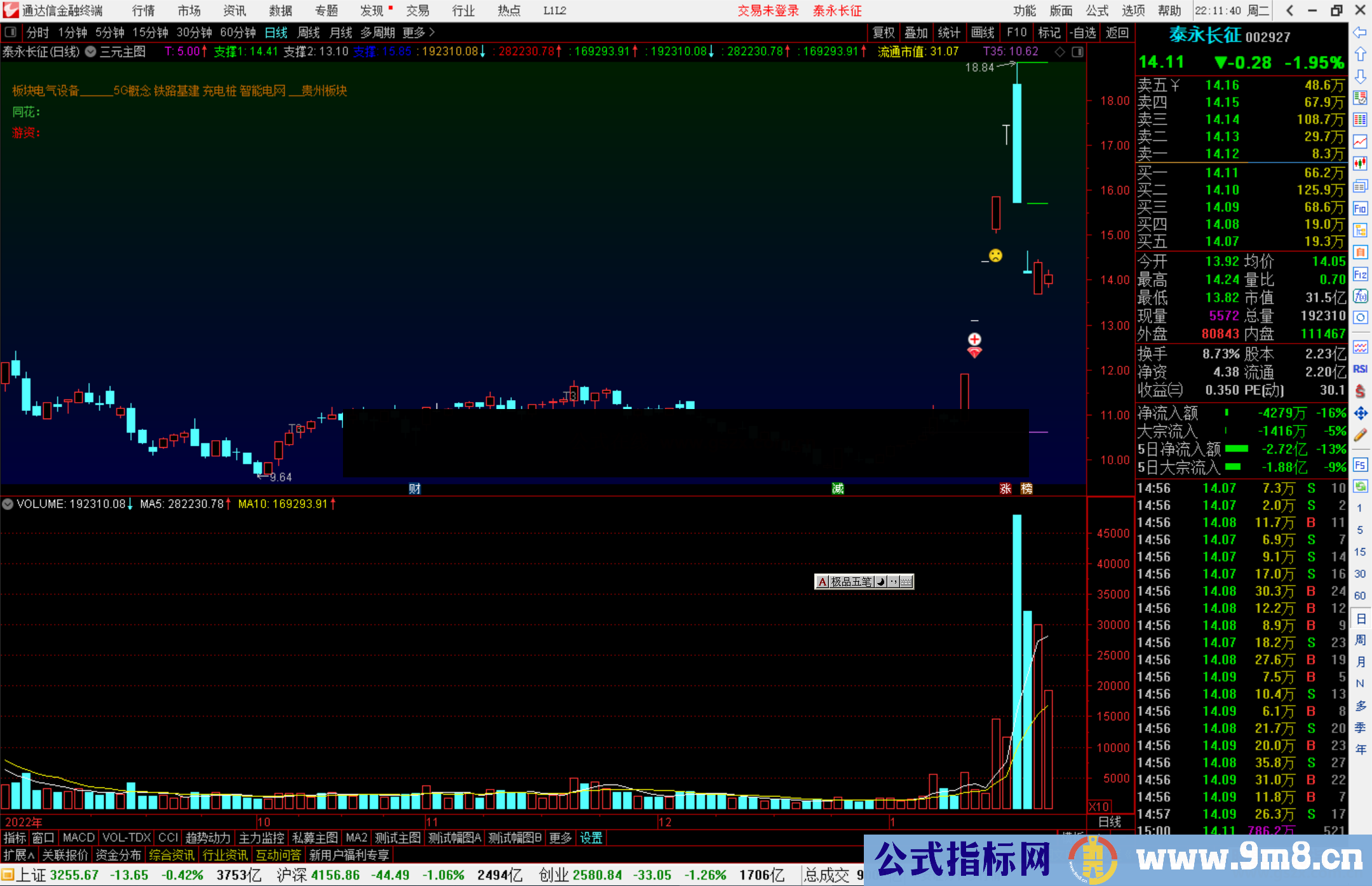Screen dimensions: 1372x886
Task: Open the 行情 menu
Action: click(x=144, y=11)
